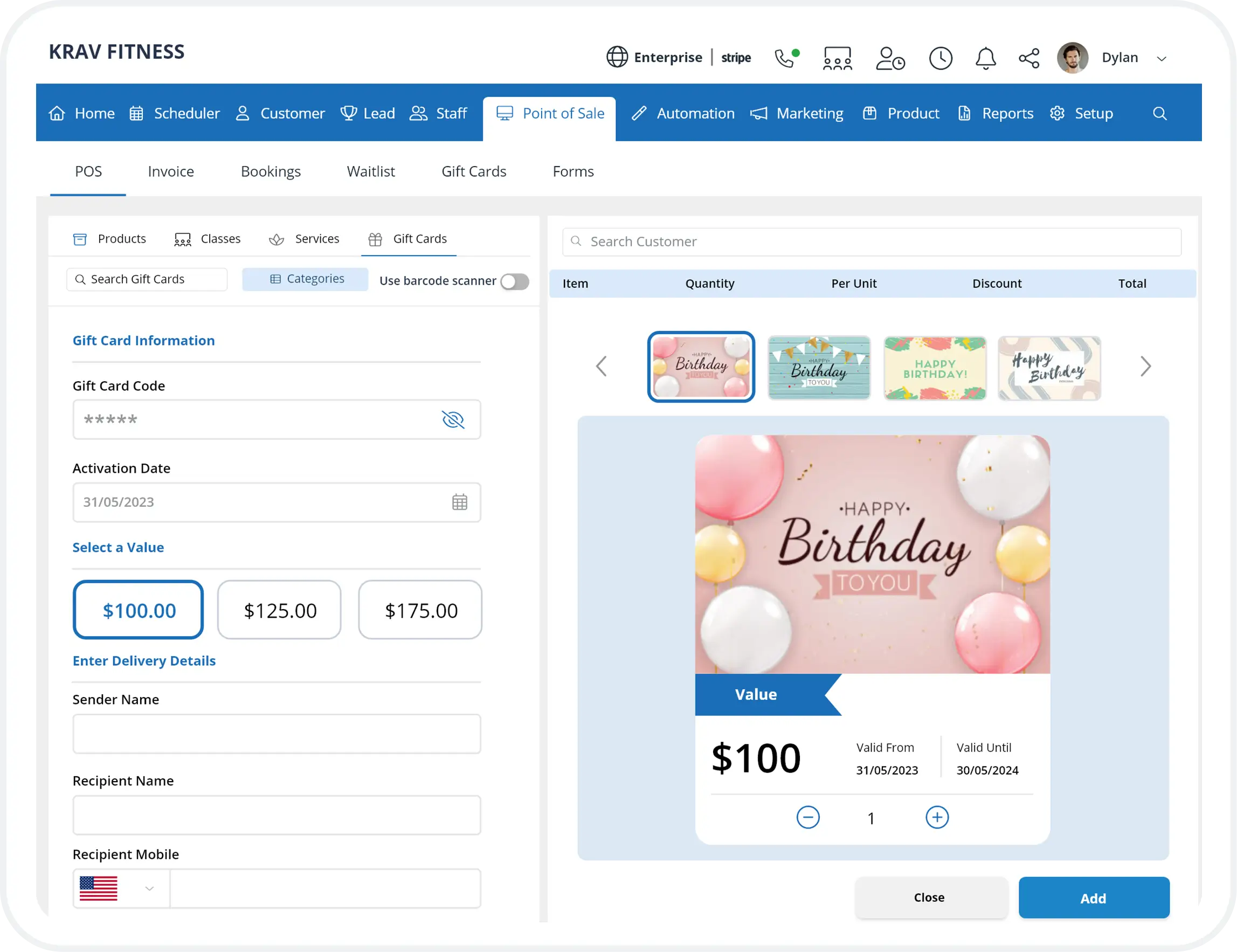1237x952 pixels.
Task: Click the increment stepper to increase quantity
Action: (x=937, y=818)
